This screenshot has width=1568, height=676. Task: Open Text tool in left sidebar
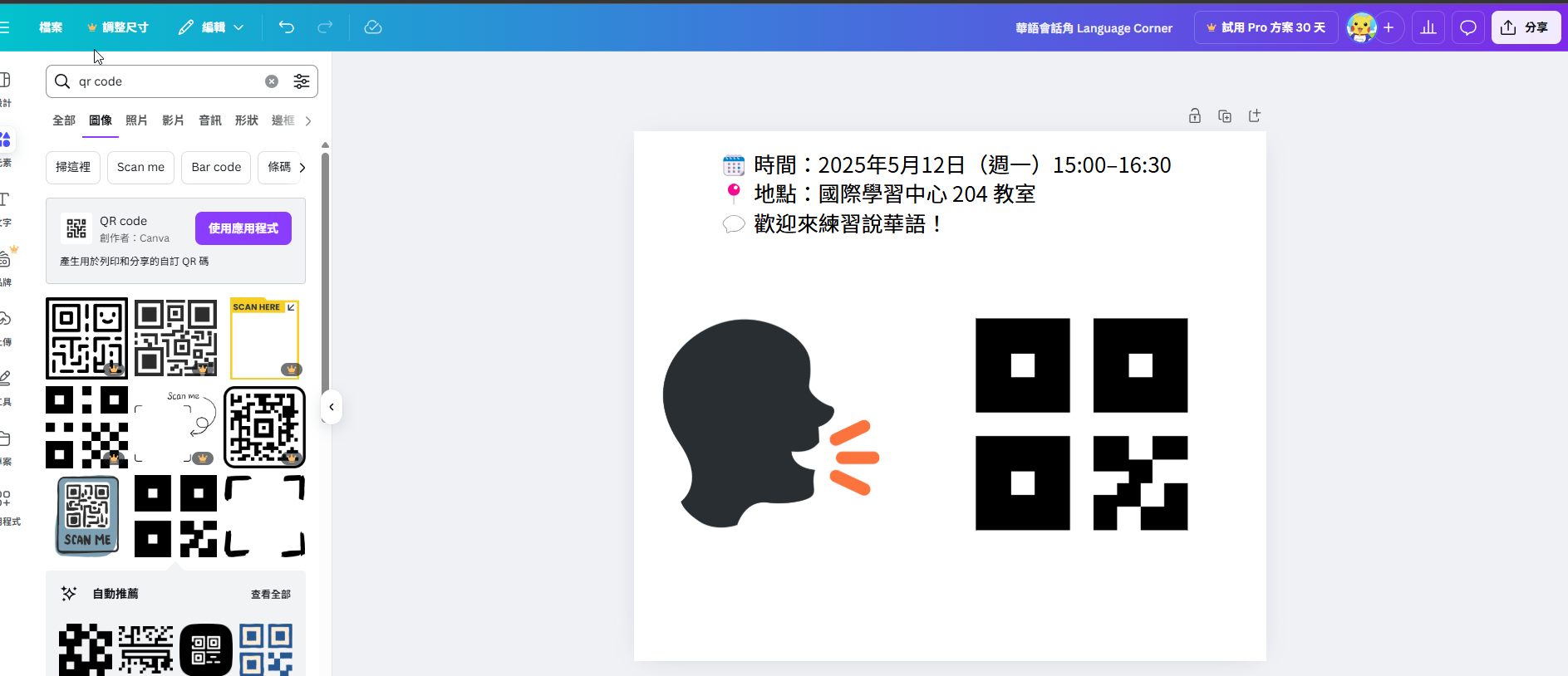(x=5, y=208)
